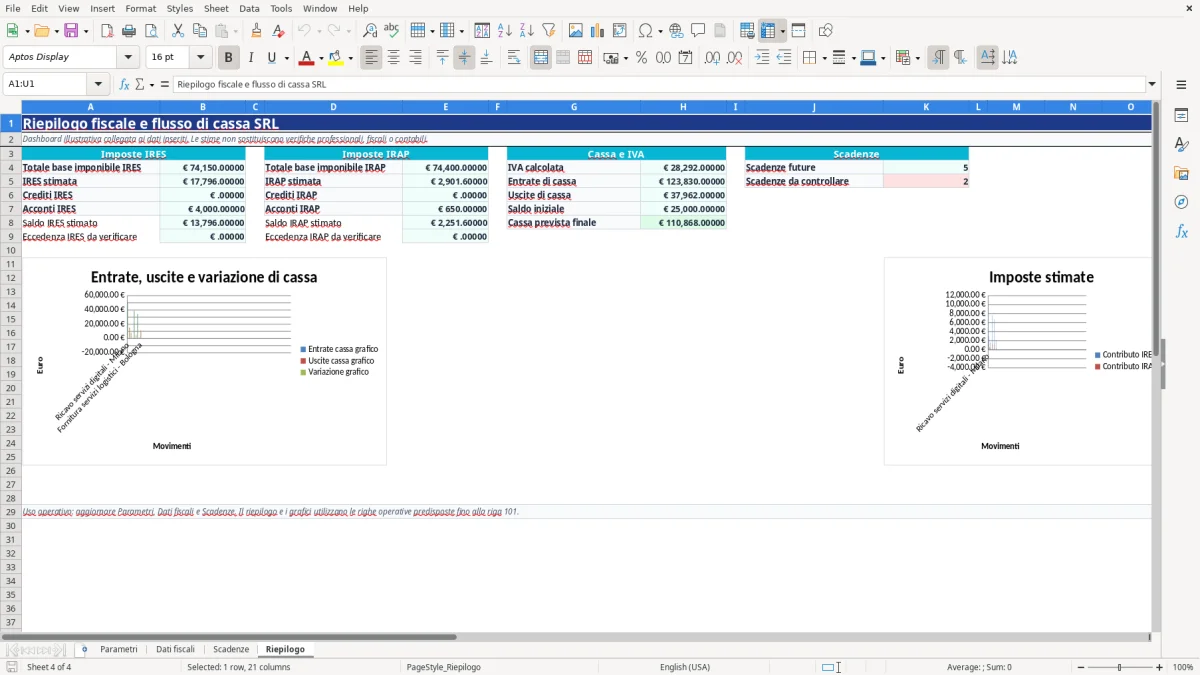Click the zoom in plus button
This screenshot has width=1200, height=675.
pyautogui.click(x=1160, y=667)
